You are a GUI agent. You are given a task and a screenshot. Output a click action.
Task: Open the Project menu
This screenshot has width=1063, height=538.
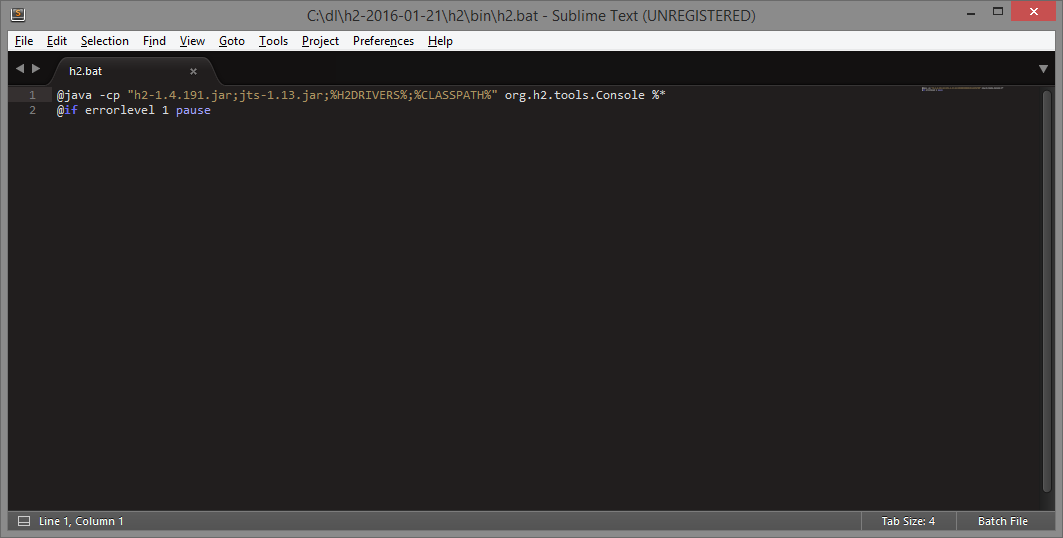(320, 41)
